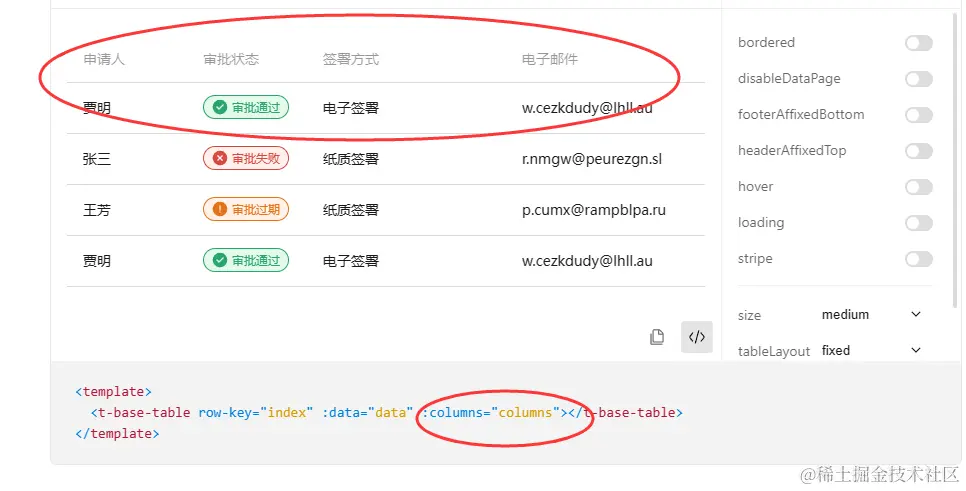Click the red cross icon in 审批失败 tag
The height and width of the screenshot is (491, 966).
(220, 159)
